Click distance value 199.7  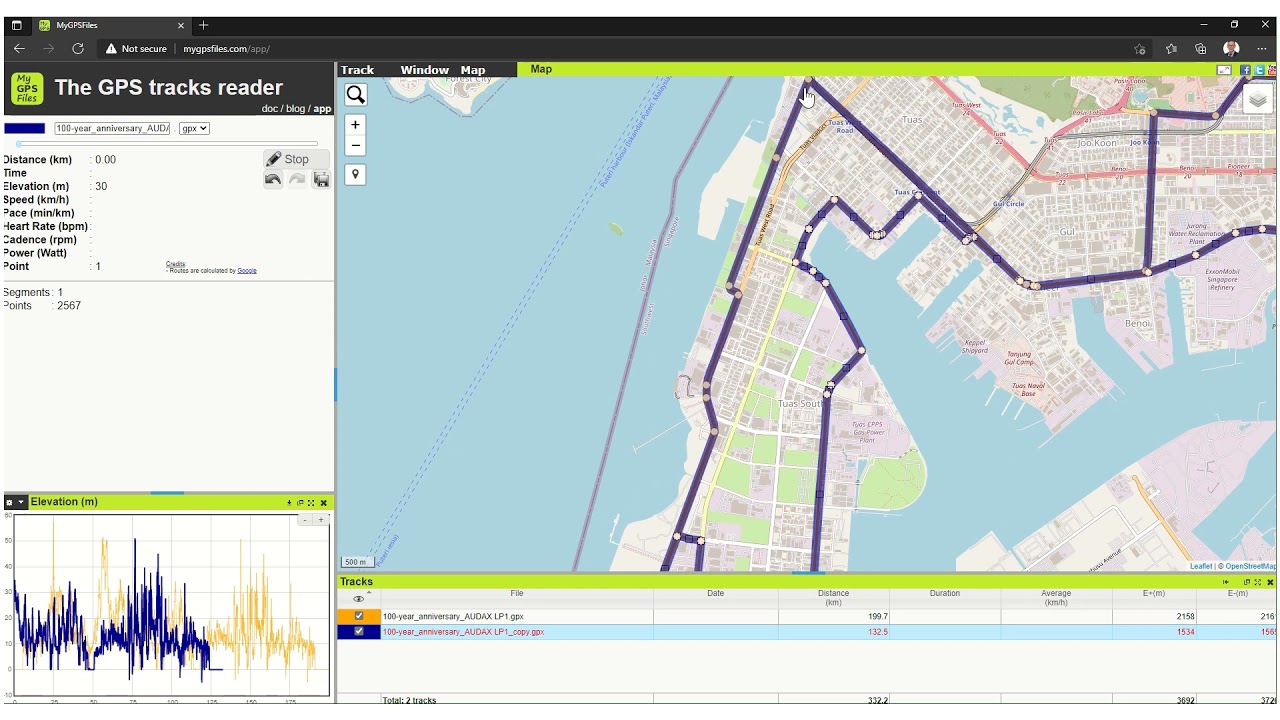coord(878,617)
